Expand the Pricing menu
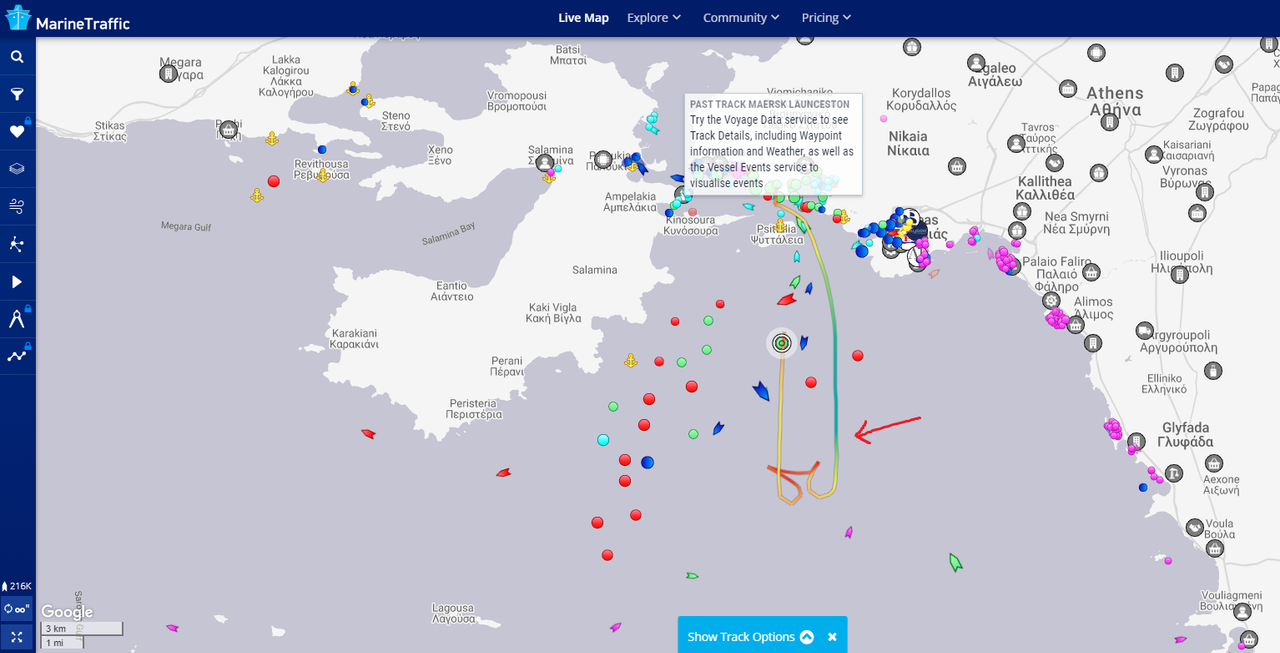 point(826,18)
